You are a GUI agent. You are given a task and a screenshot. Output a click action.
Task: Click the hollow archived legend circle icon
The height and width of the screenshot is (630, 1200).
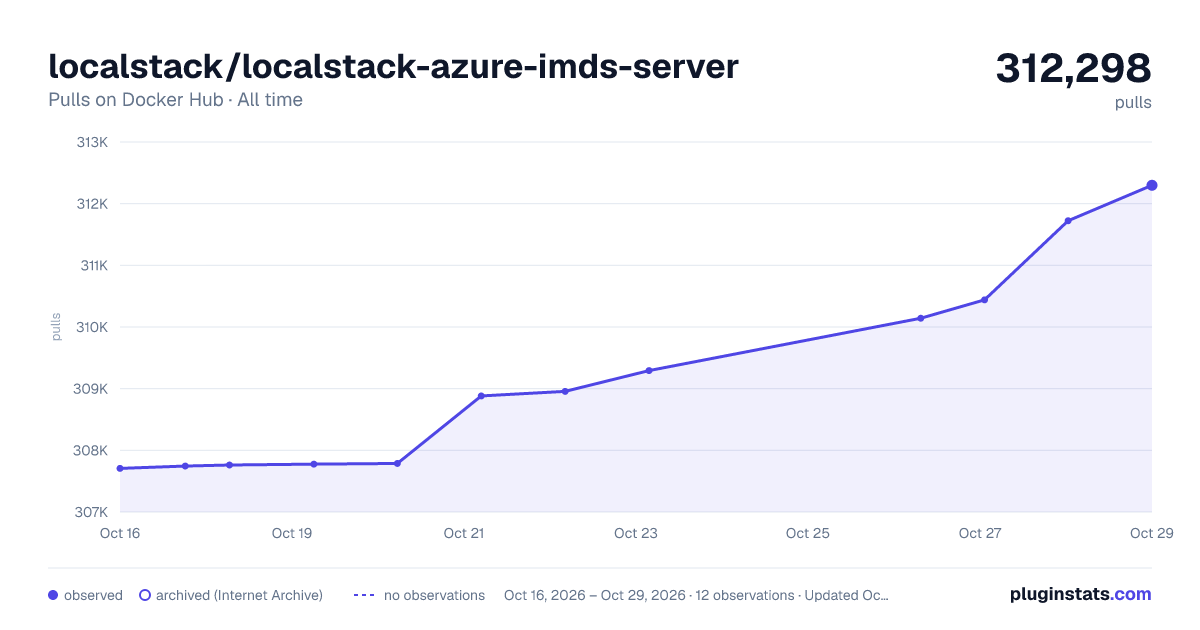coord(145,595)
